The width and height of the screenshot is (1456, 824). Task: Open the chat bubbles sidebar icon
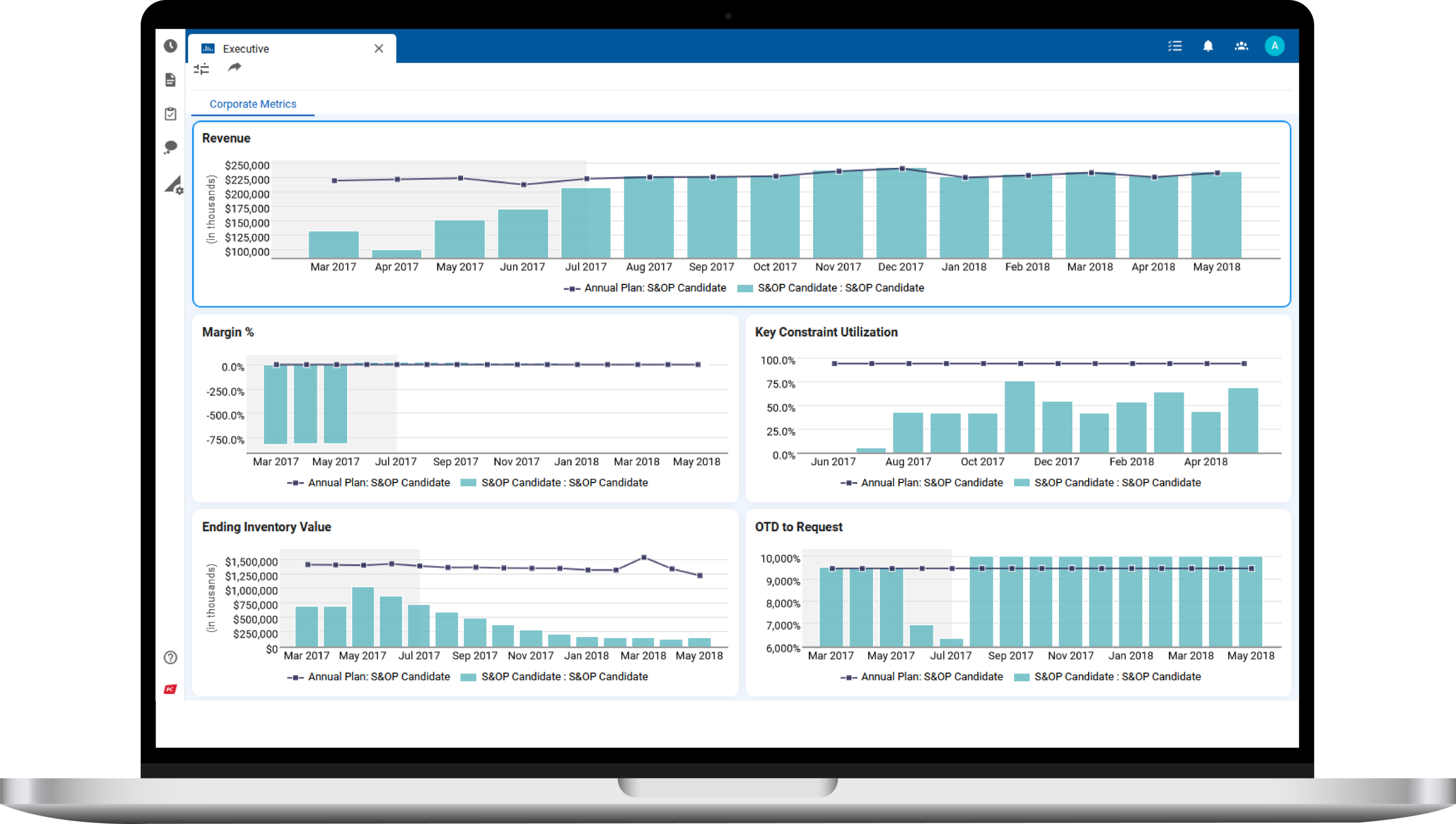pos(170,148)
